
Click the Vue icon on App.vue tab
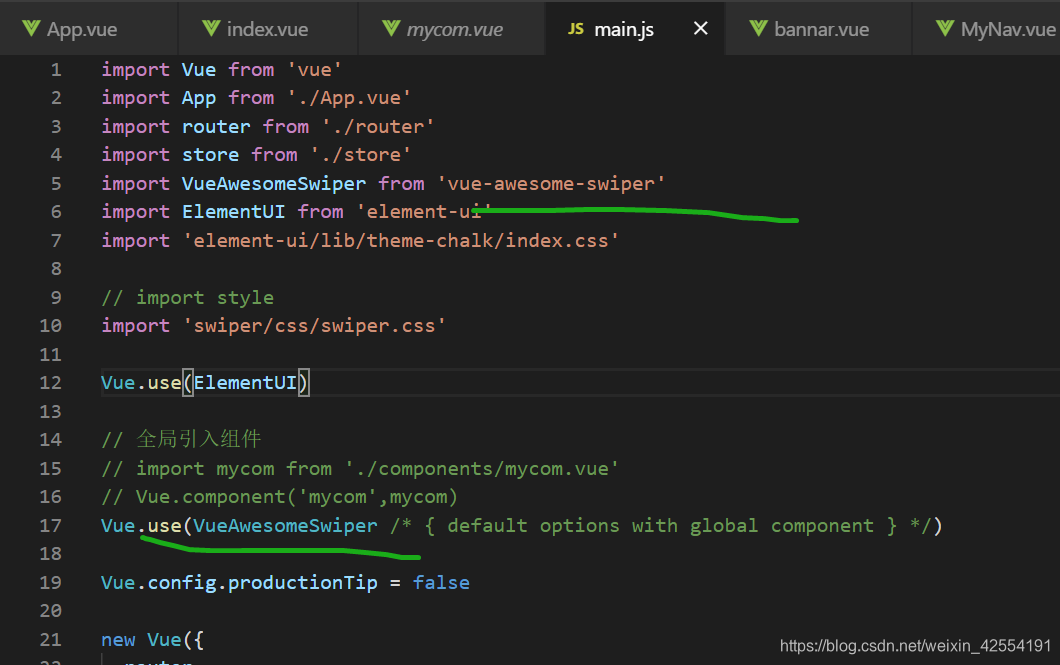(30, 28)
